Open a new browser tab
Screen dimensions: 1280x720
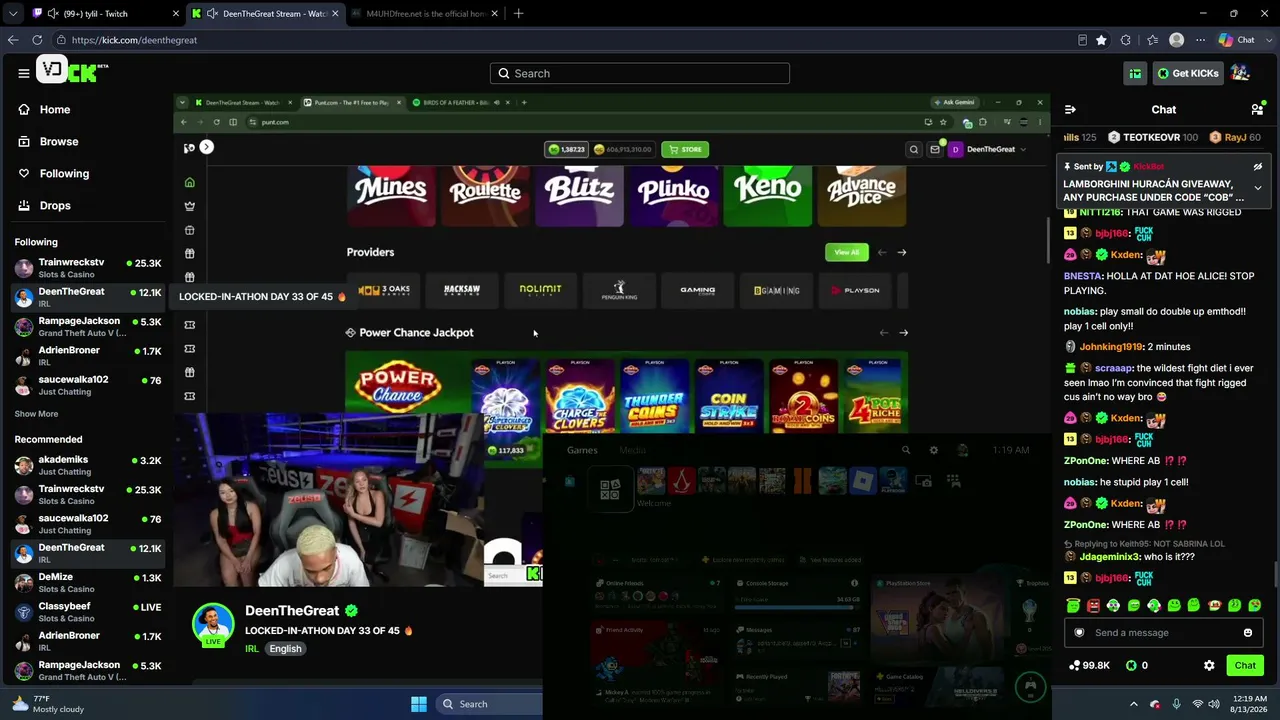click(518, 14)
